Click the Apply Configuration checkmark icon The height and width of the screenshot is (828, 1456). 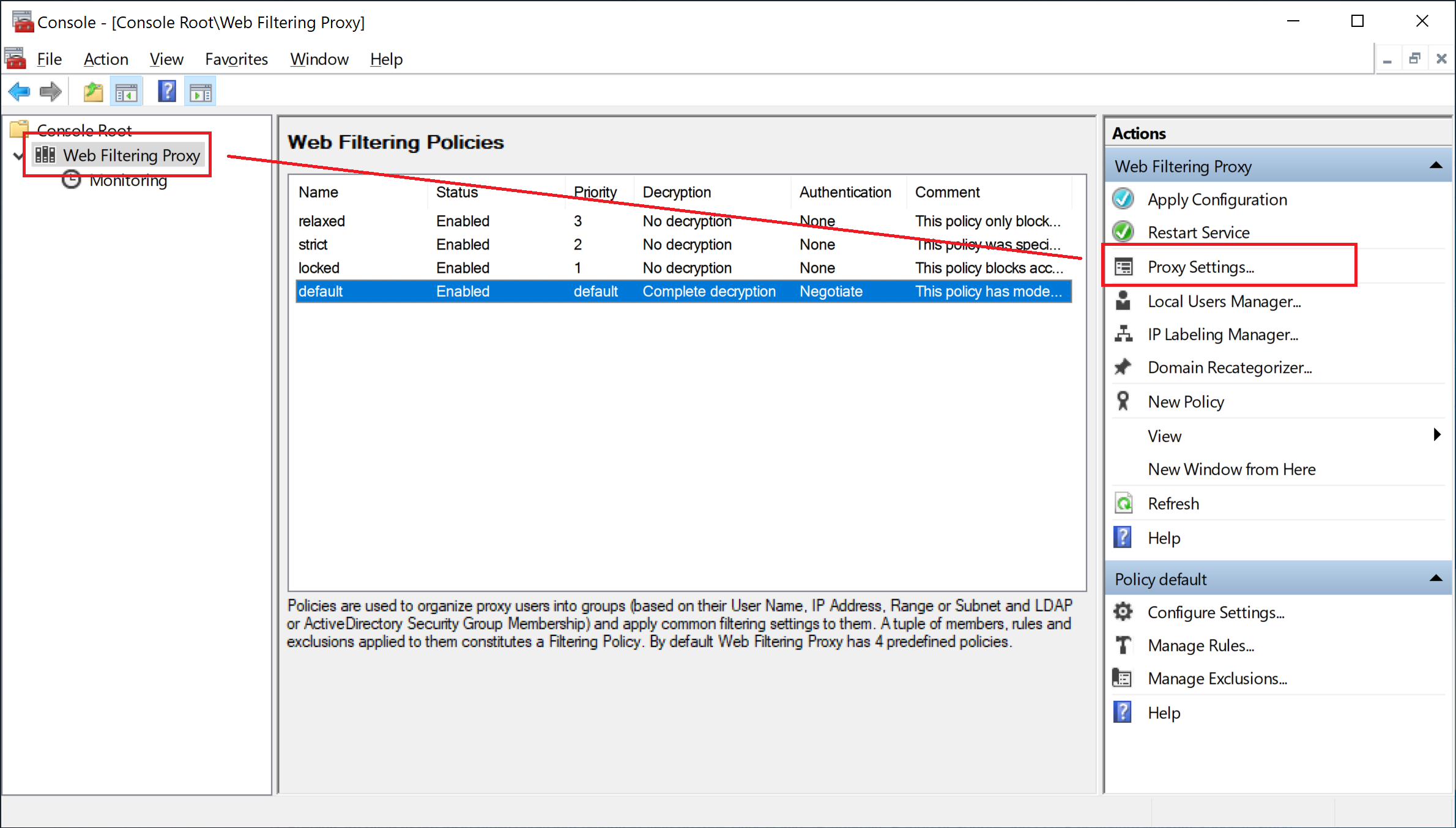(1124, 199)
